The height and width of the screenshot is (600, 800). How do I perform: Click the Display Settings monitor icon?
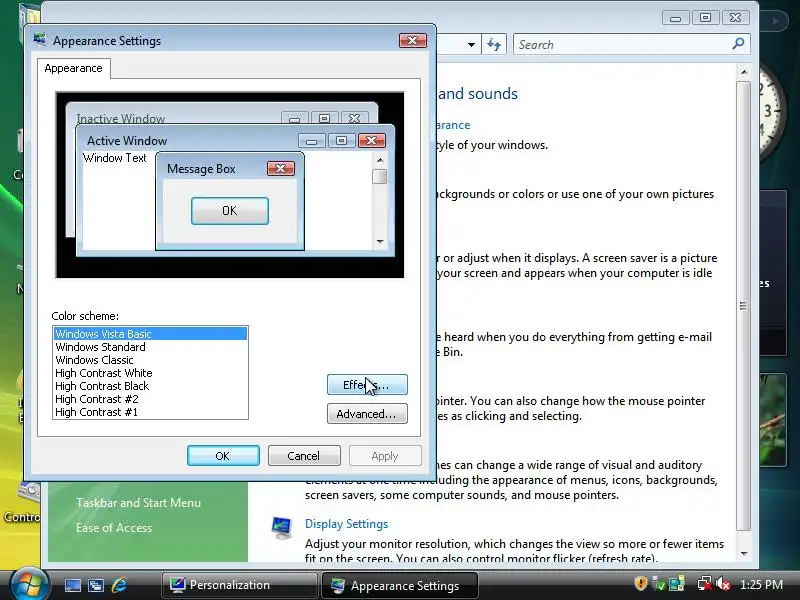click(x=282, y=528)
